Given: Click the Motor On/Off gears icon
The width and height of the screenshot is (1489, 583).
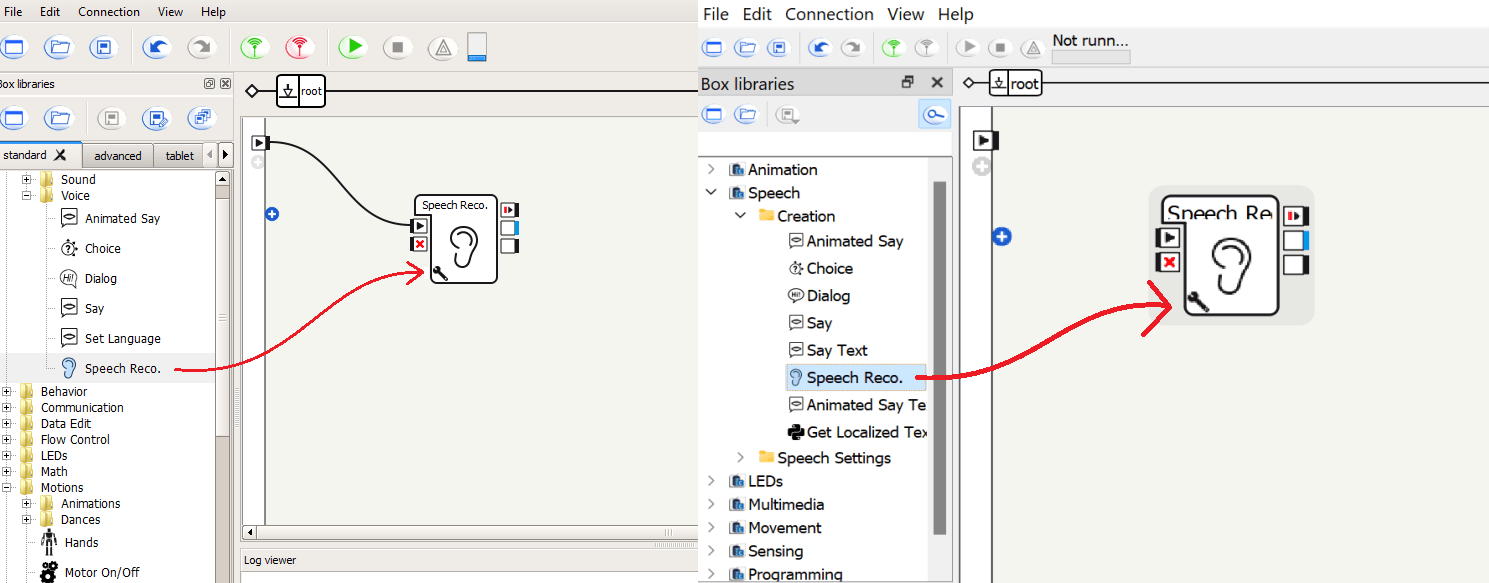Looking at the screenshot, I should [49, 572].
